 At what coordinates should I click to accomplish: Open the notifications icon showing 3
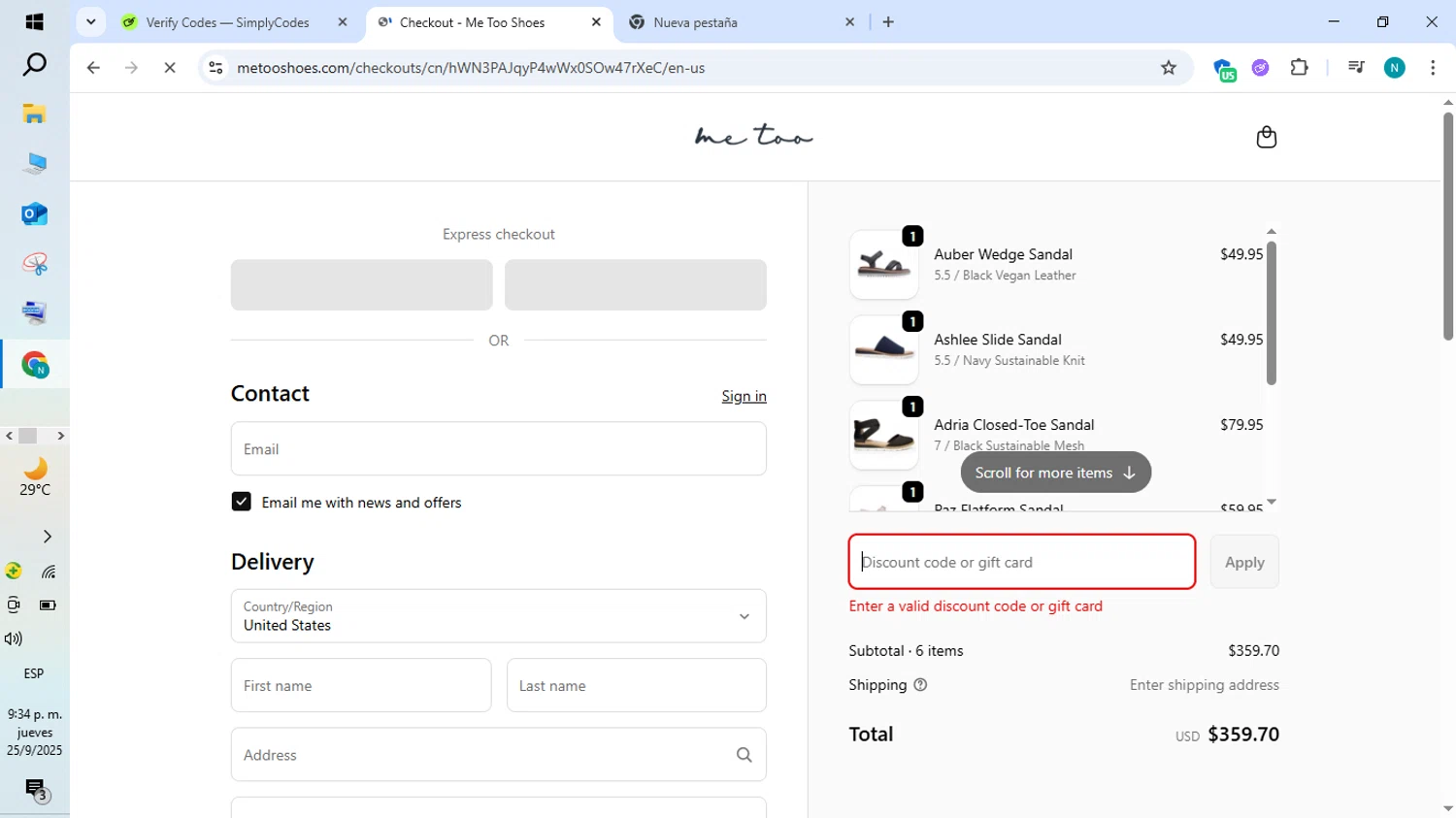pyautogui.click(x=36, y=790)
